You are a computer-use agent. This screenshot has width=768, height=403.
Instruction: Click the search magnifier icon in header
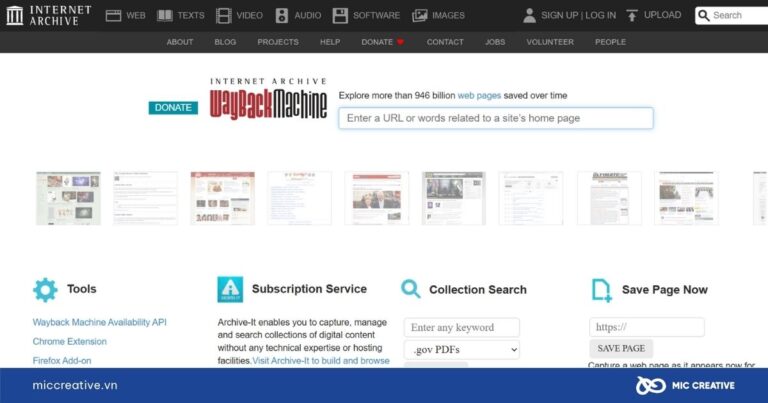tap(703, 15)
